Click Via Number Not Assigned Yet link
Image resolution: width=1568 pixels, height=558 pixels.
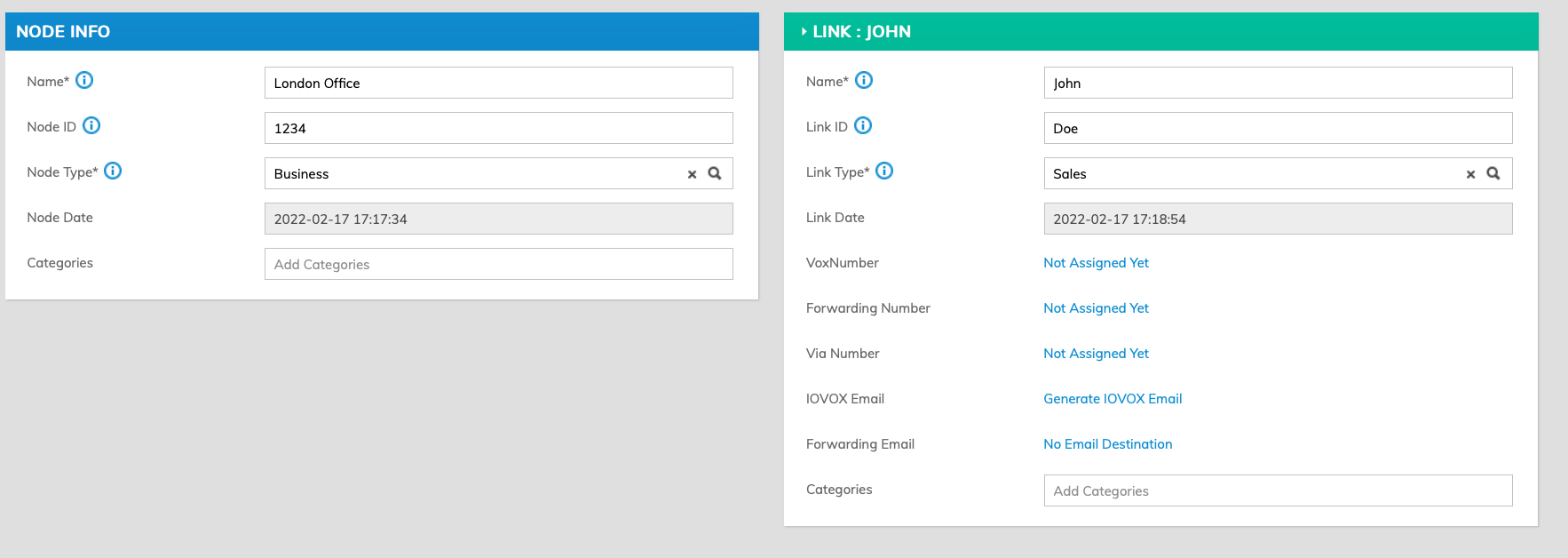pyautogui.click(x=1096, y=354)
